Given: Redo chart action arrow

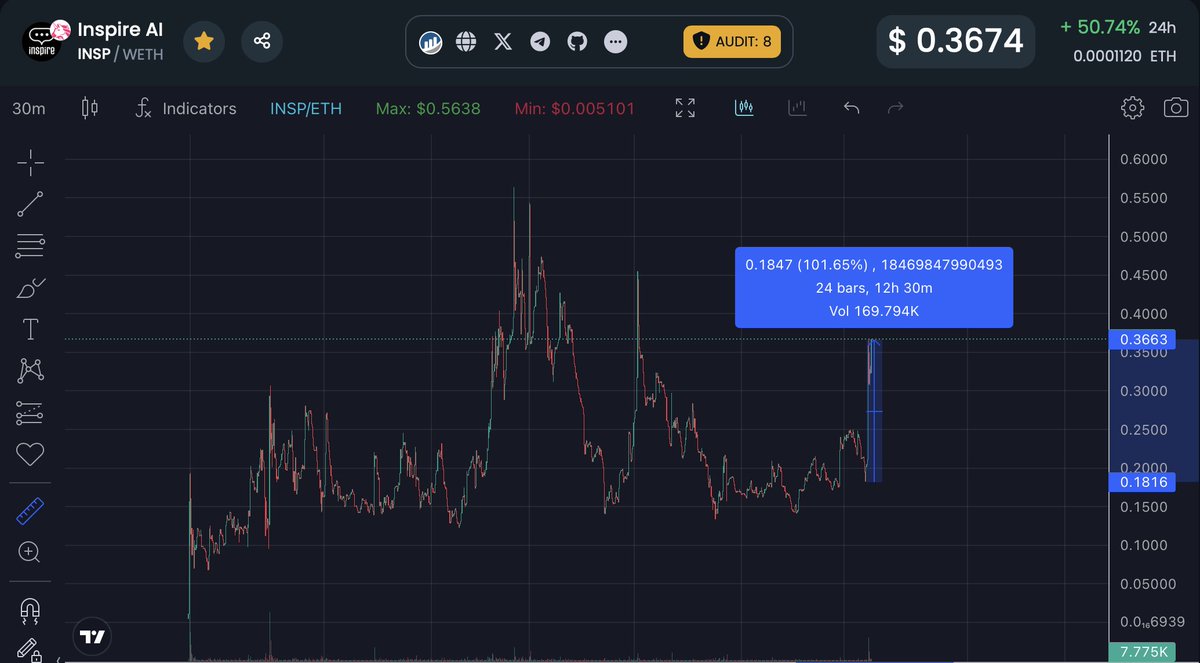Looking at the screenshot, I should pyautogui.click(x=896, y=107).
